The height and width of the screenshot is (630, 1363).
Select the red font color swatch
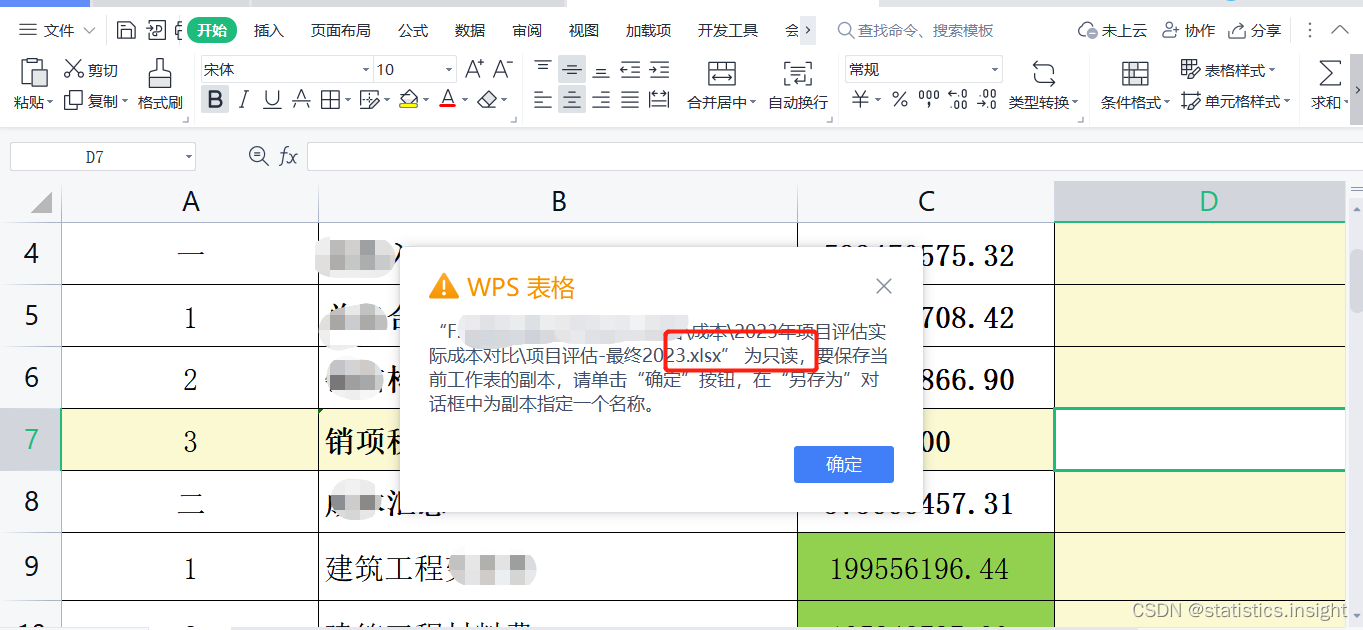coord(449,105)
